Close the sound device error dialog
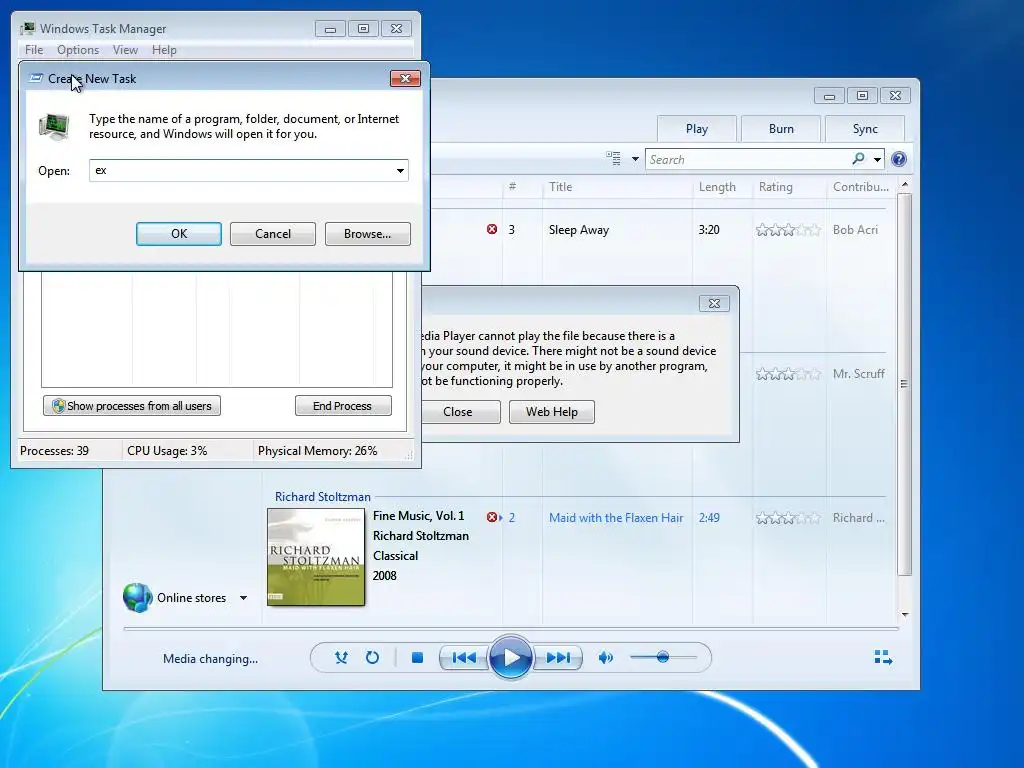 coord(458,412)
